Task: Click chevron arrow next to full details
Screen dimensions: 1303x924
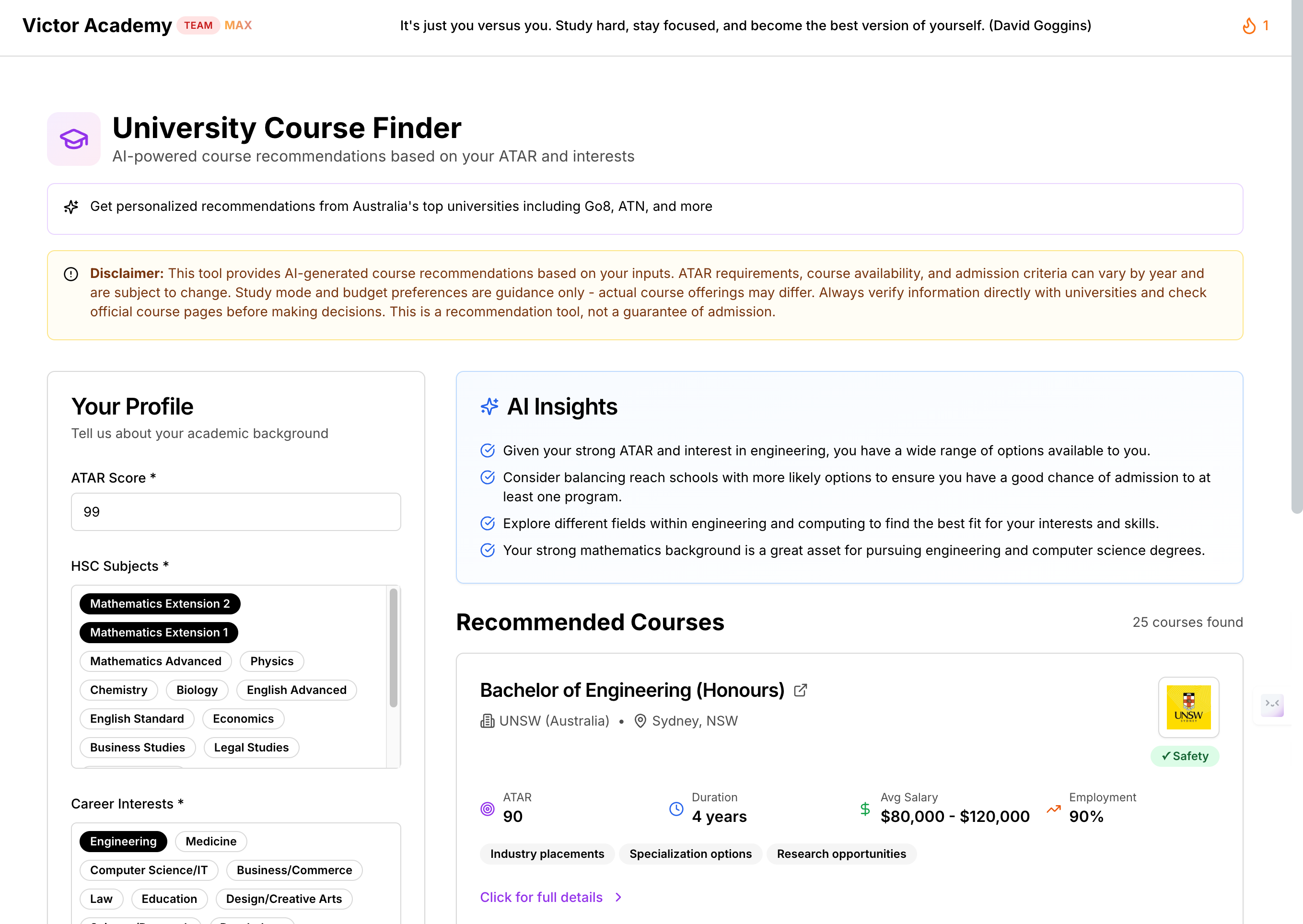Action: pos(618,897)
